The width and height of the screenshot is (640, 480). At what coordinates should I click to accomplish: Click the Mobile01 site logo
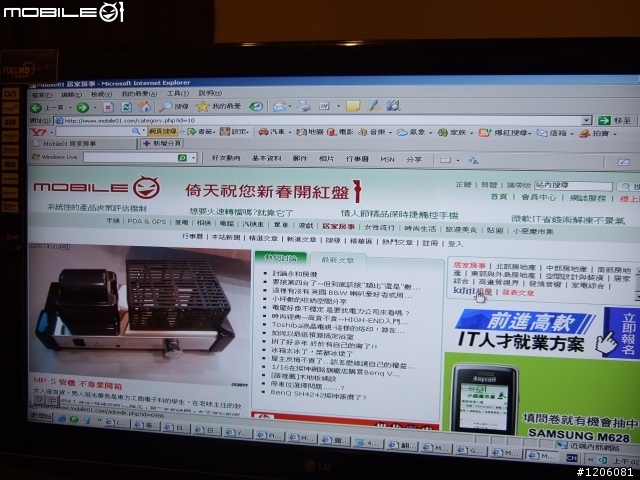click(97, 187)
